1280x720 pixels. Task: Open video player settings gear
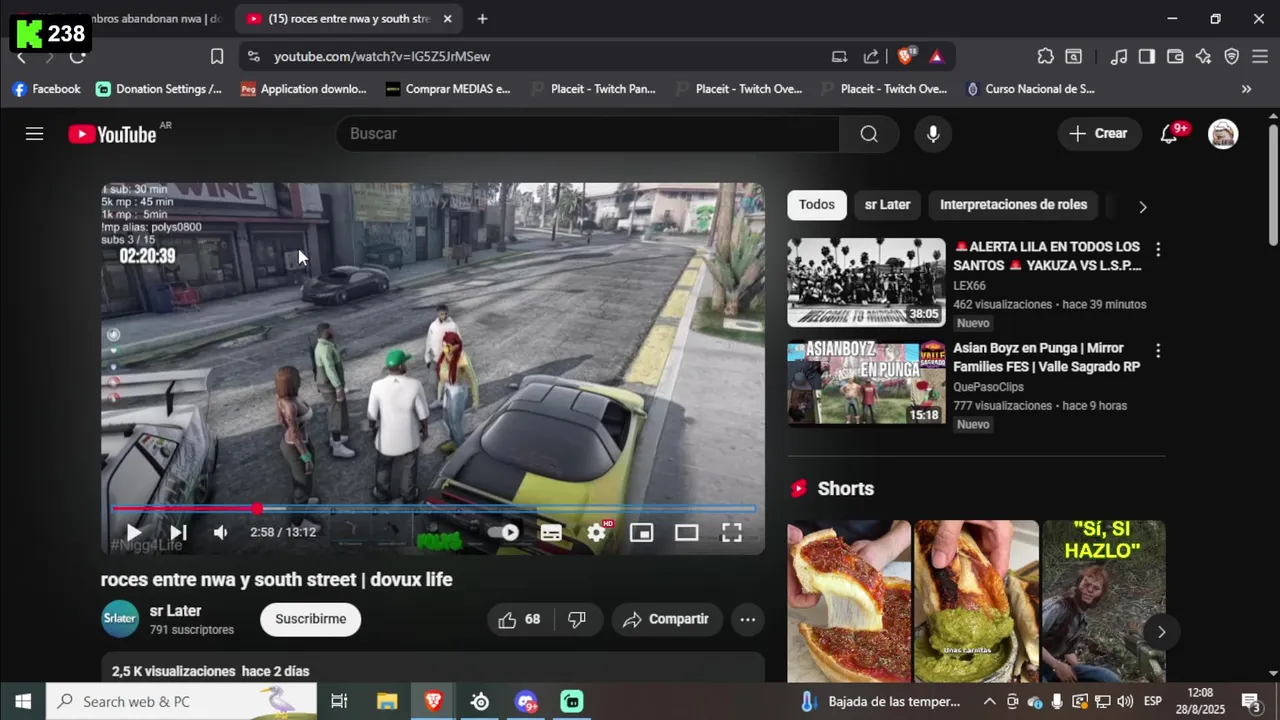[x=597, y=533]
